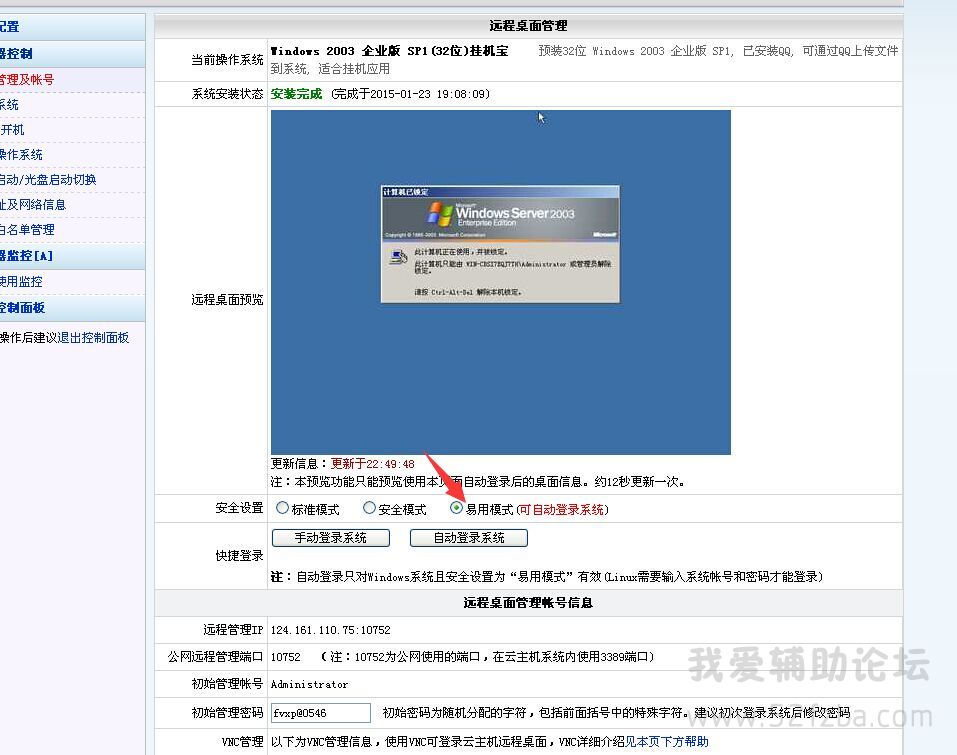Screen dimensions: 957x755
Task: Click the 控制面板 sidebar section header
Action: [72, 308]
